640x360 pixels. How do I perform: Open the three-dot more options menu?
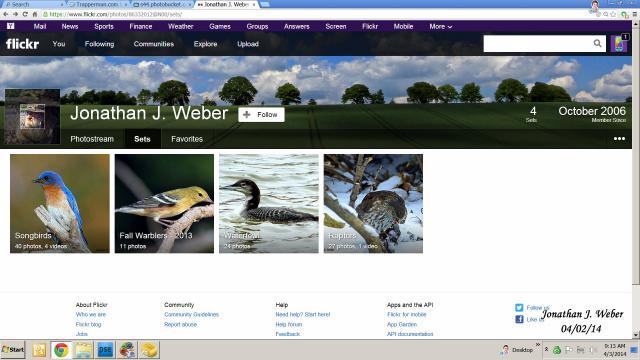[619, 139]
